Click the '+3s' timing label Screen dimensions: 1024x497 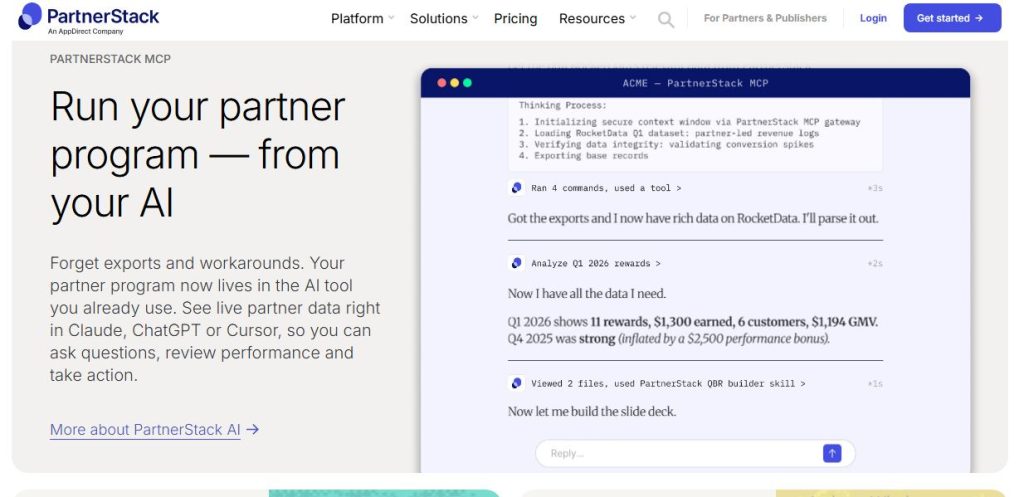pos(875,188)
